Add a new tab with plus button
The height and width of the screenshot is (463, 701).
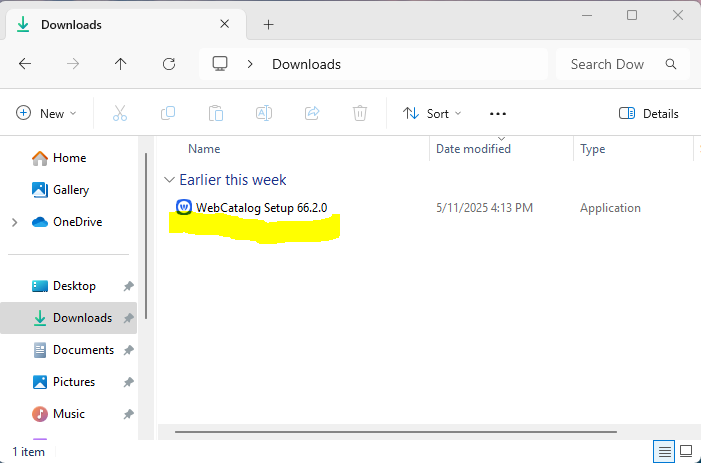coord(268,25)
